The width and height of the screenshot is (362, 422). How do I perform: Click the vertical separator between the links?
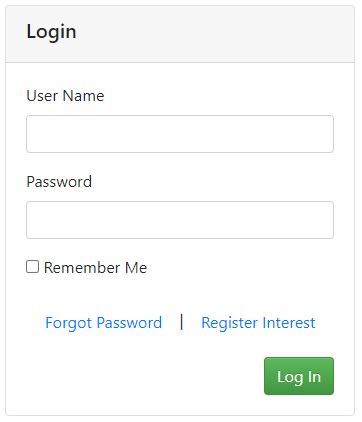[182, 322]
